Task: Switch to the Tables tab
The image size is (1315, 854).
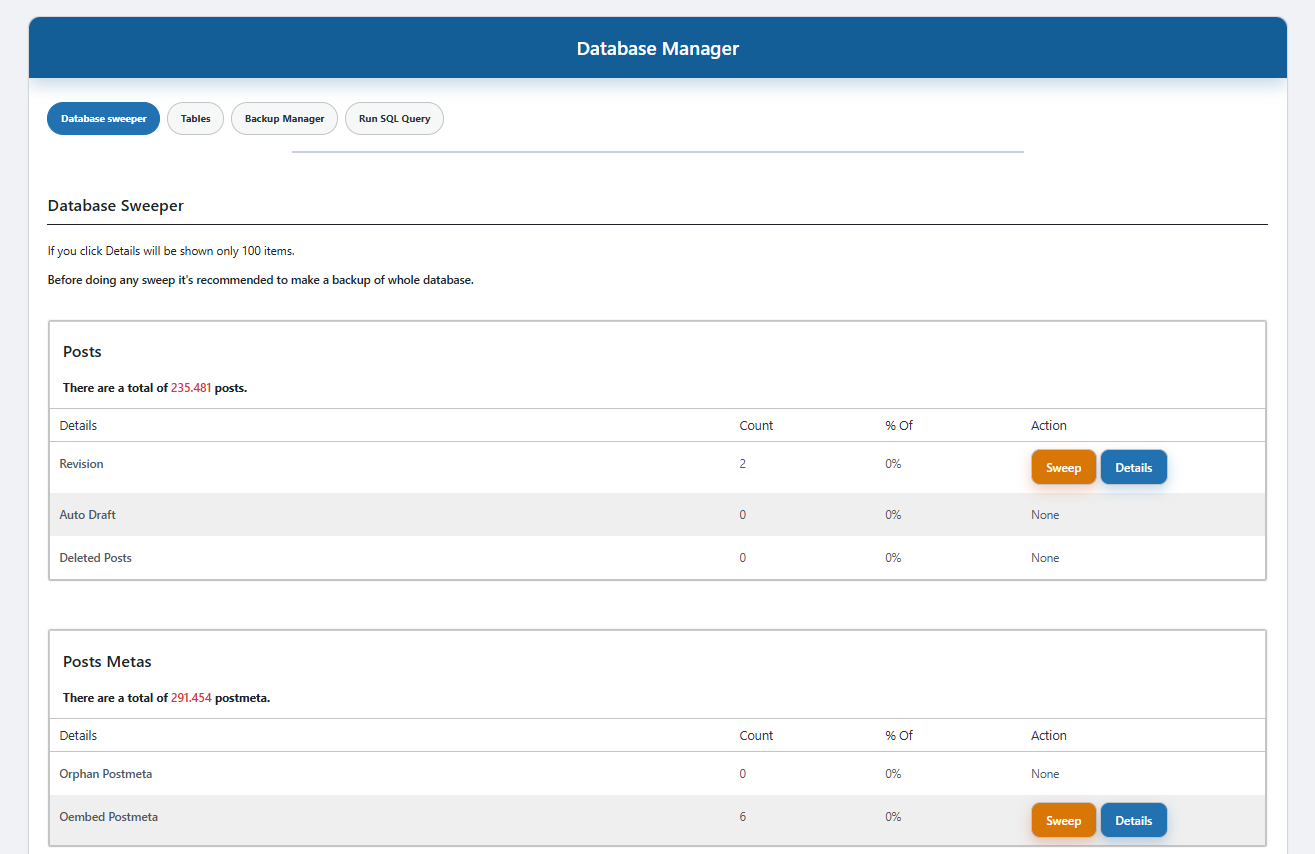Action: tap(195, 118)
